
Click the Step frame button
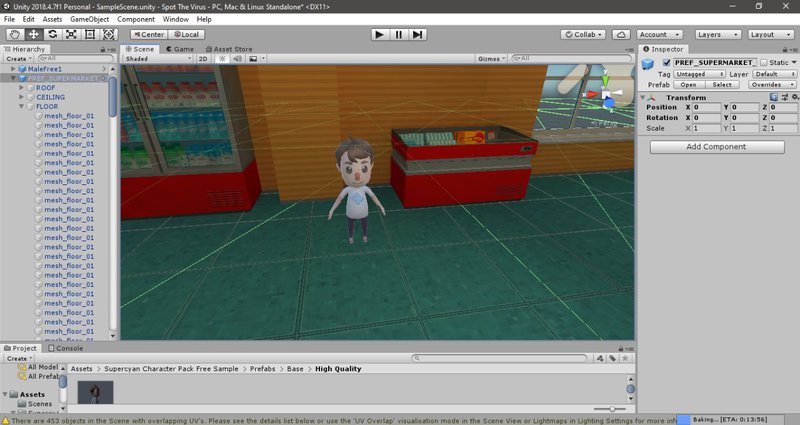pos(417,34)
